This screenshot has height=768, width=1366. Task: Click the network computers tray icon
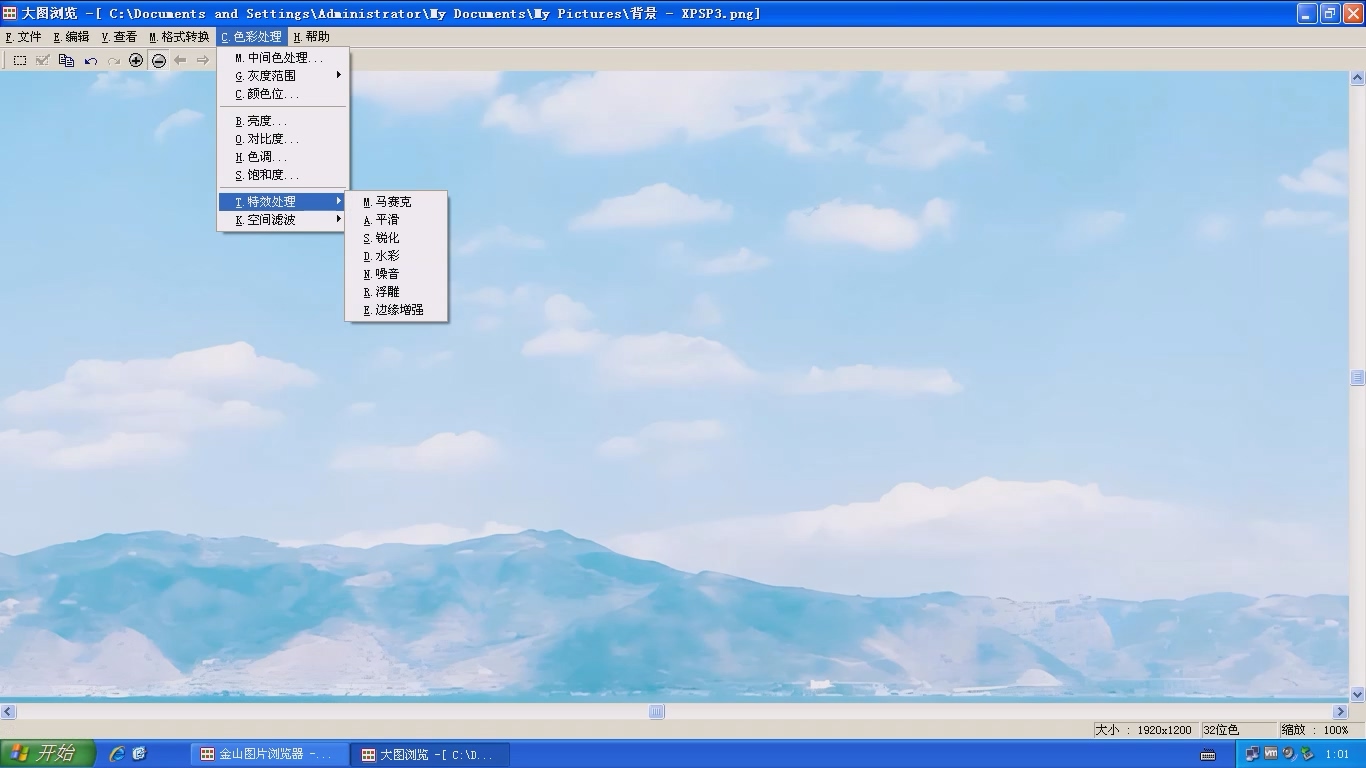tap(1252, 754)
